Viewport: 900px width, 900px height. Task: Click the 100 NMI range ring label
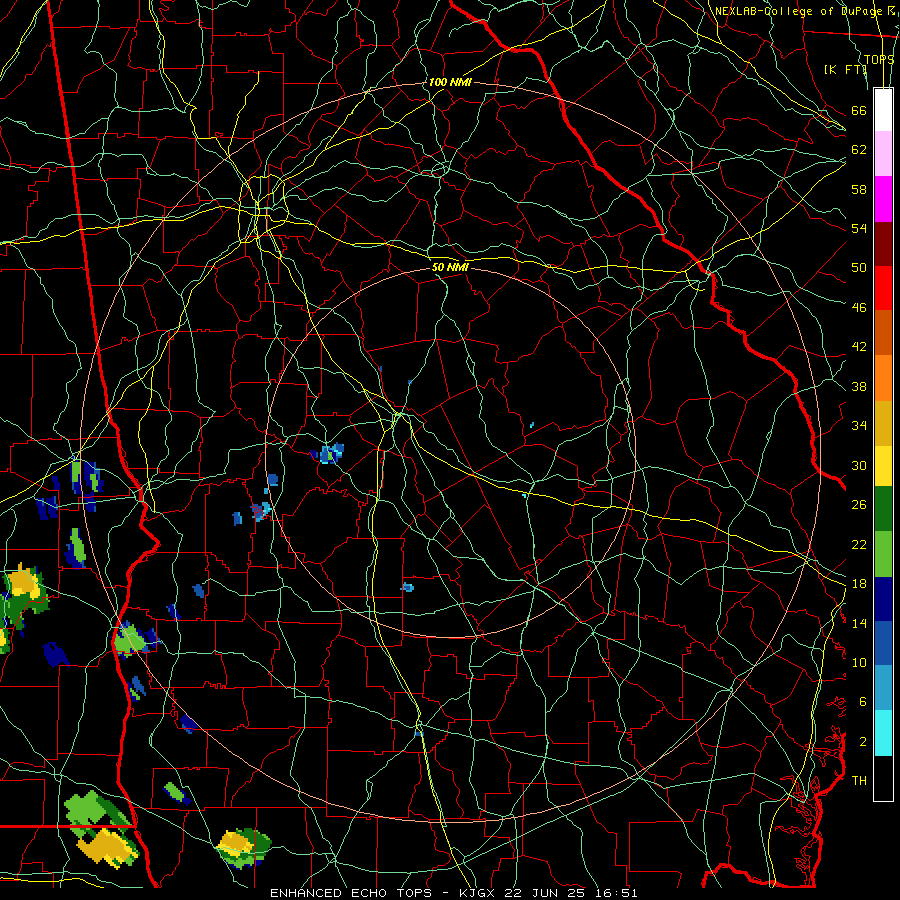pos(449,82)
